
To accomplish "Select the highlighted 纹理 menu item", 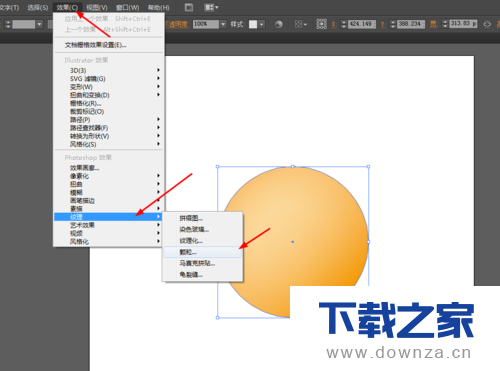I will [x=109, y=217].
